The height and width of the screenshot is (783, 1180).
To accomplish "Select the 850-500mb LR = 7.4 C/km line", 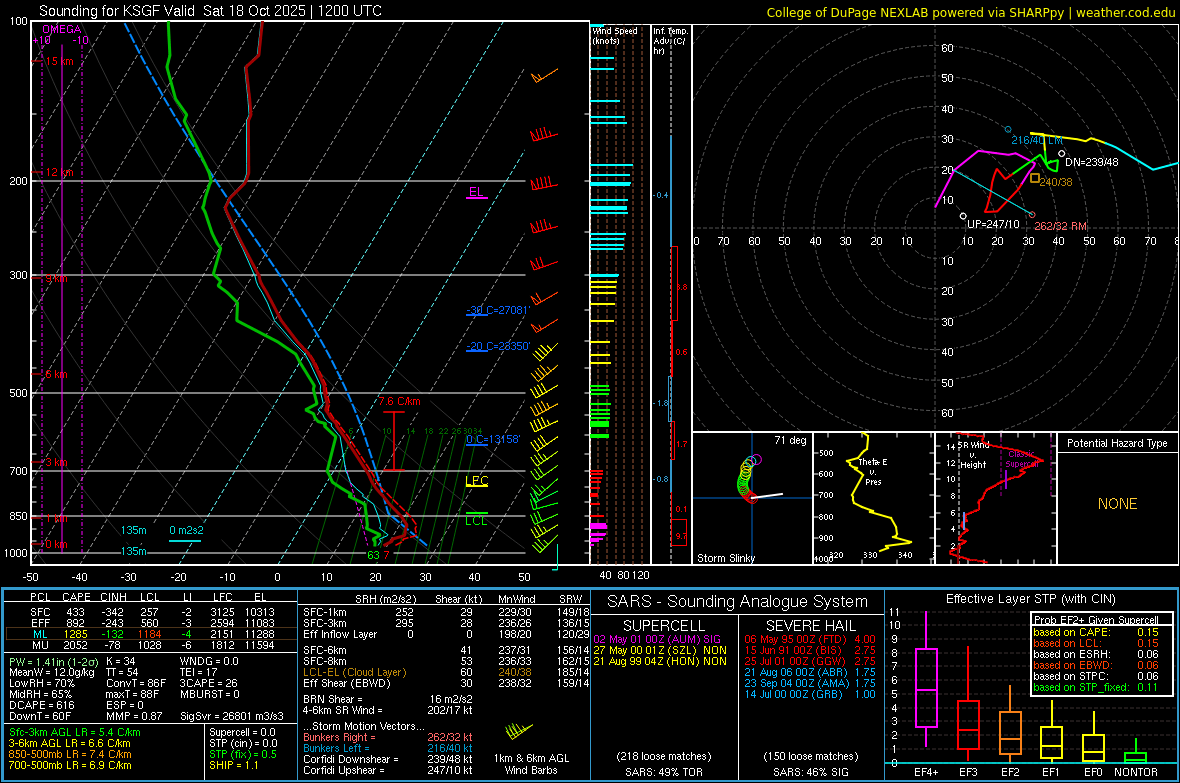I will pyautogui.click(x=70, y=754).
